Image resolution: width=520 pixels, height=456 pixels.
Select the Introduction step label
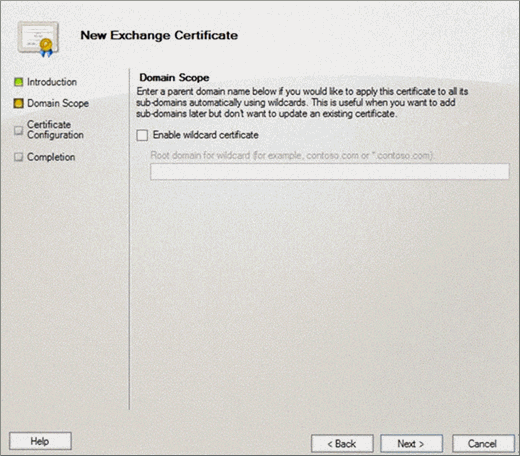pos(52,82)
